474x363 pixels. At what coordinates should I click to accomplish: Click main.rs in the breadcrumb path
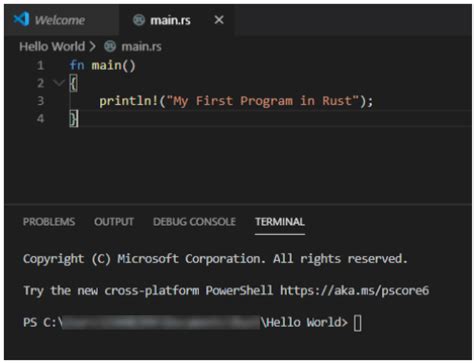tap(141, 47)
